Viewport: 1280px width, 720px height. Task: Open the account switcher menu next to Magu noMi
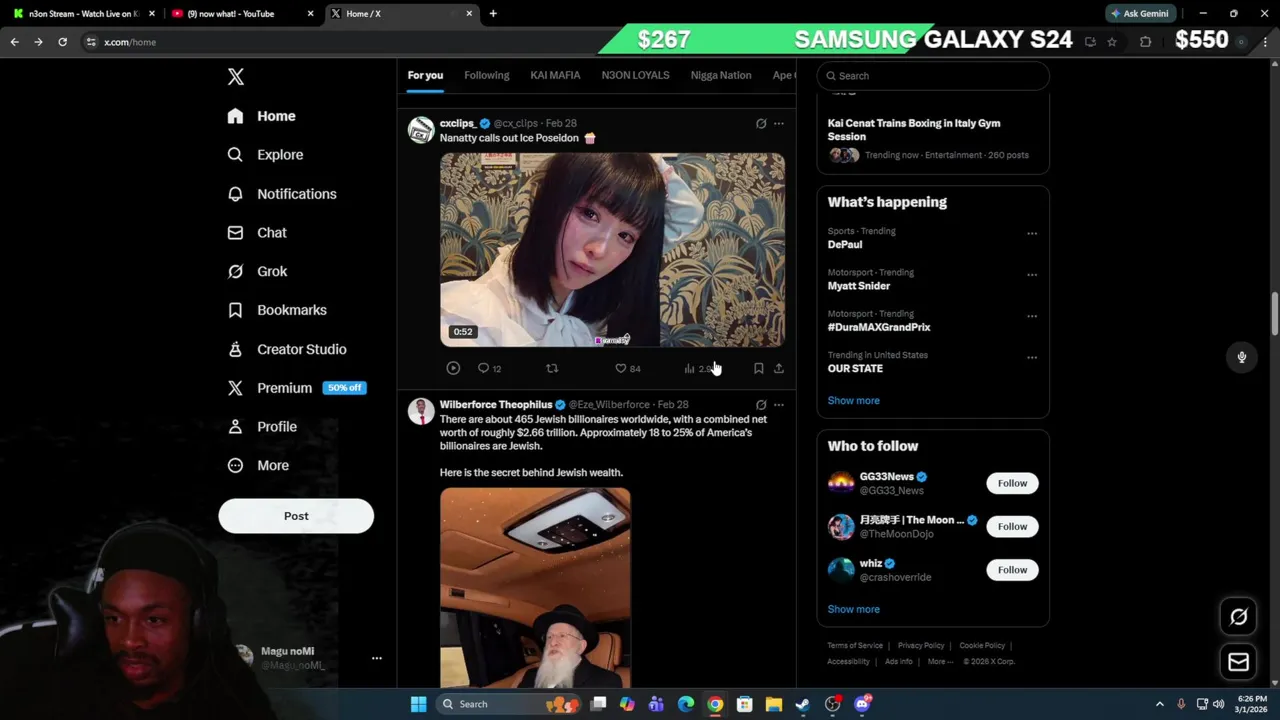pos(377,658)
